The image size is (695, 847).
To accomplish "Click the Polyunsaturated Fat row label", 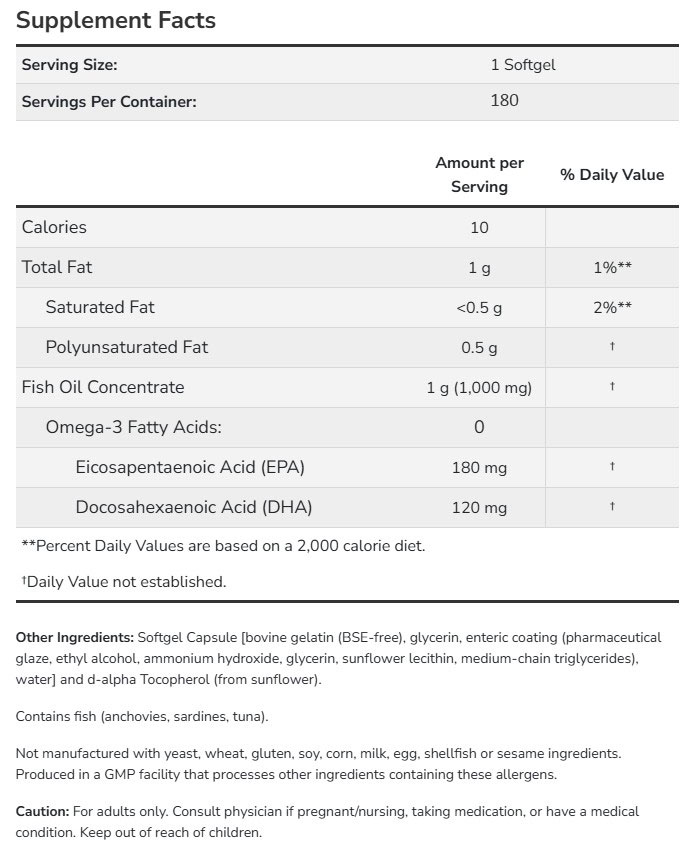I will [127, 347].
